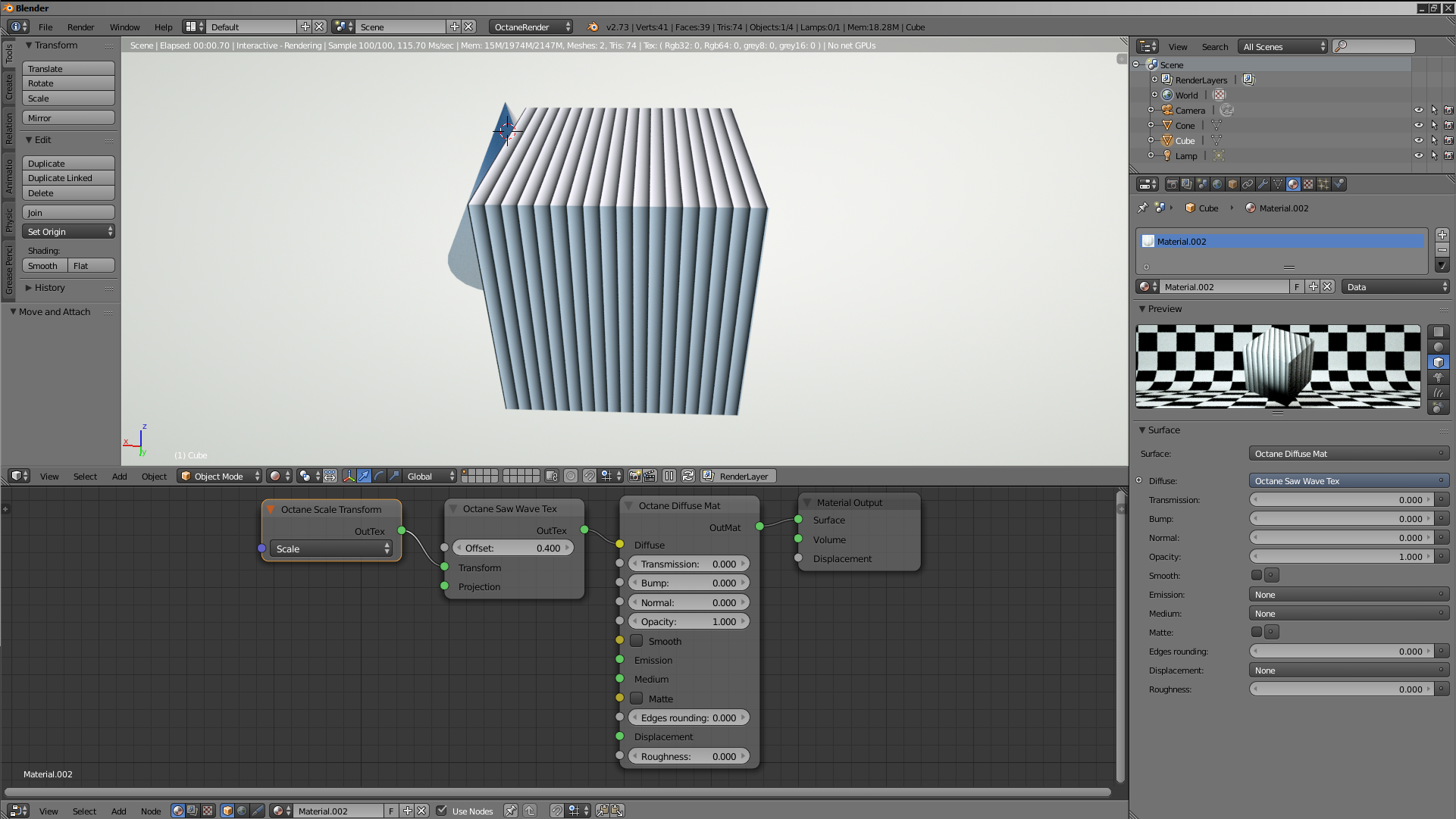Hide the Cone object in outliner

pos(1418,125)
